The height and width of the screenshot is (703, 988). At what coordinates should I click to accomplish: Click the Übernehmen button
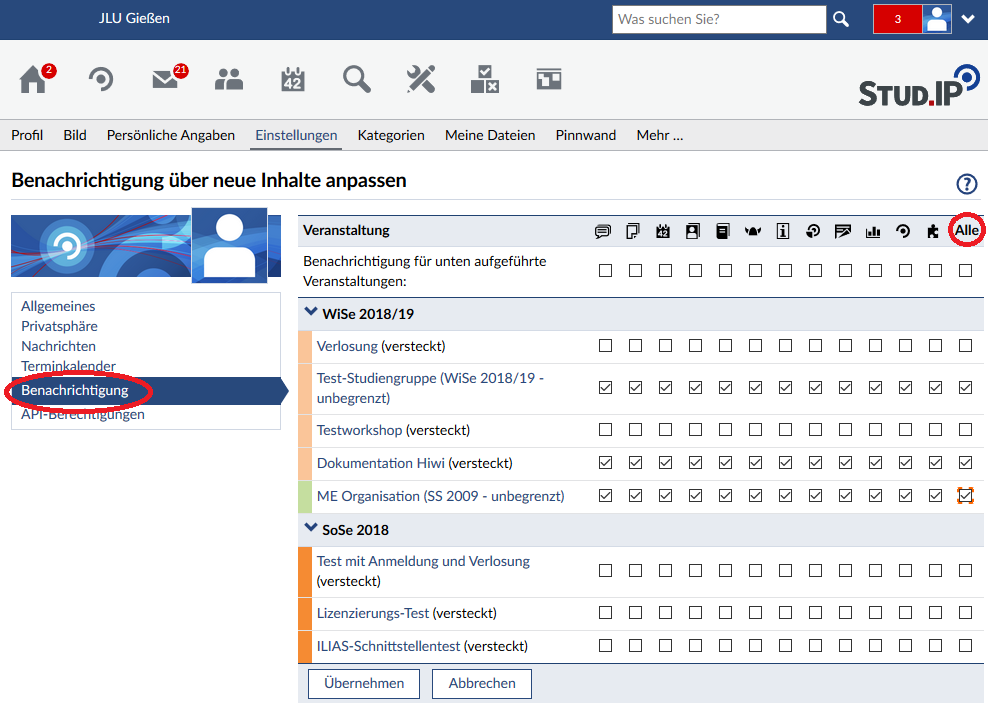(364, 684)
